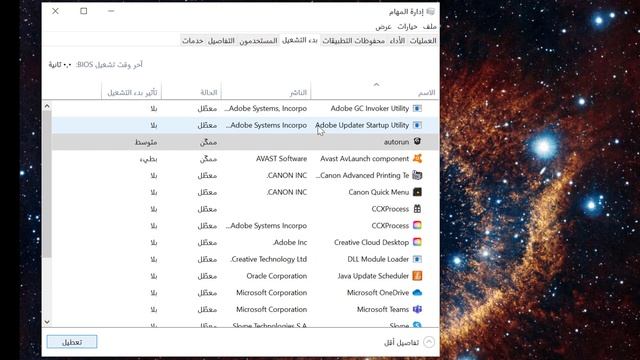Click the Adobe Systems CCXProcess colorful icon
This screenshot has width=640, height=360.
(417, 225)
